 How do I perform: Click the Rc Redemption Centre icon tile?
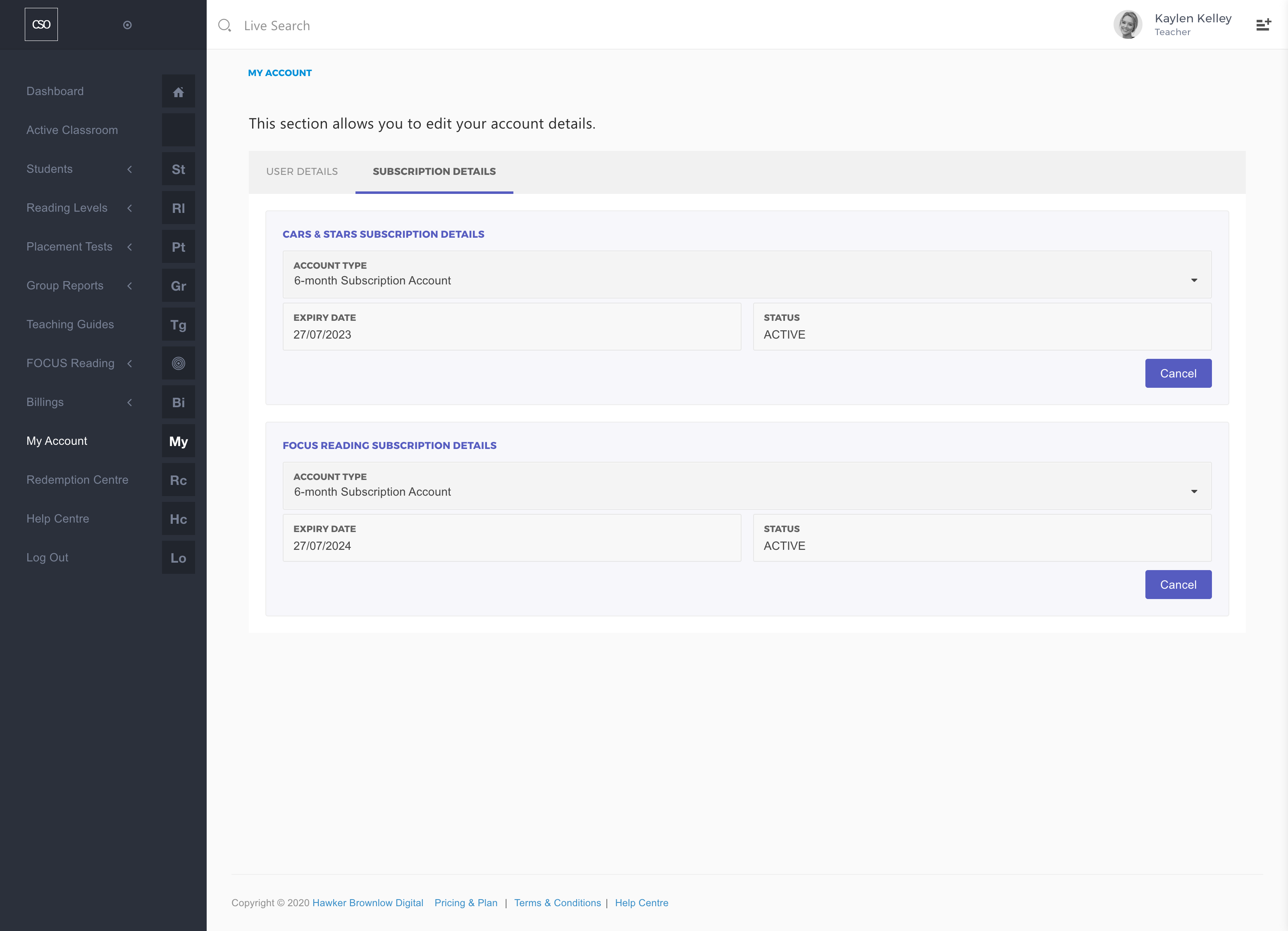click(178, 480)
